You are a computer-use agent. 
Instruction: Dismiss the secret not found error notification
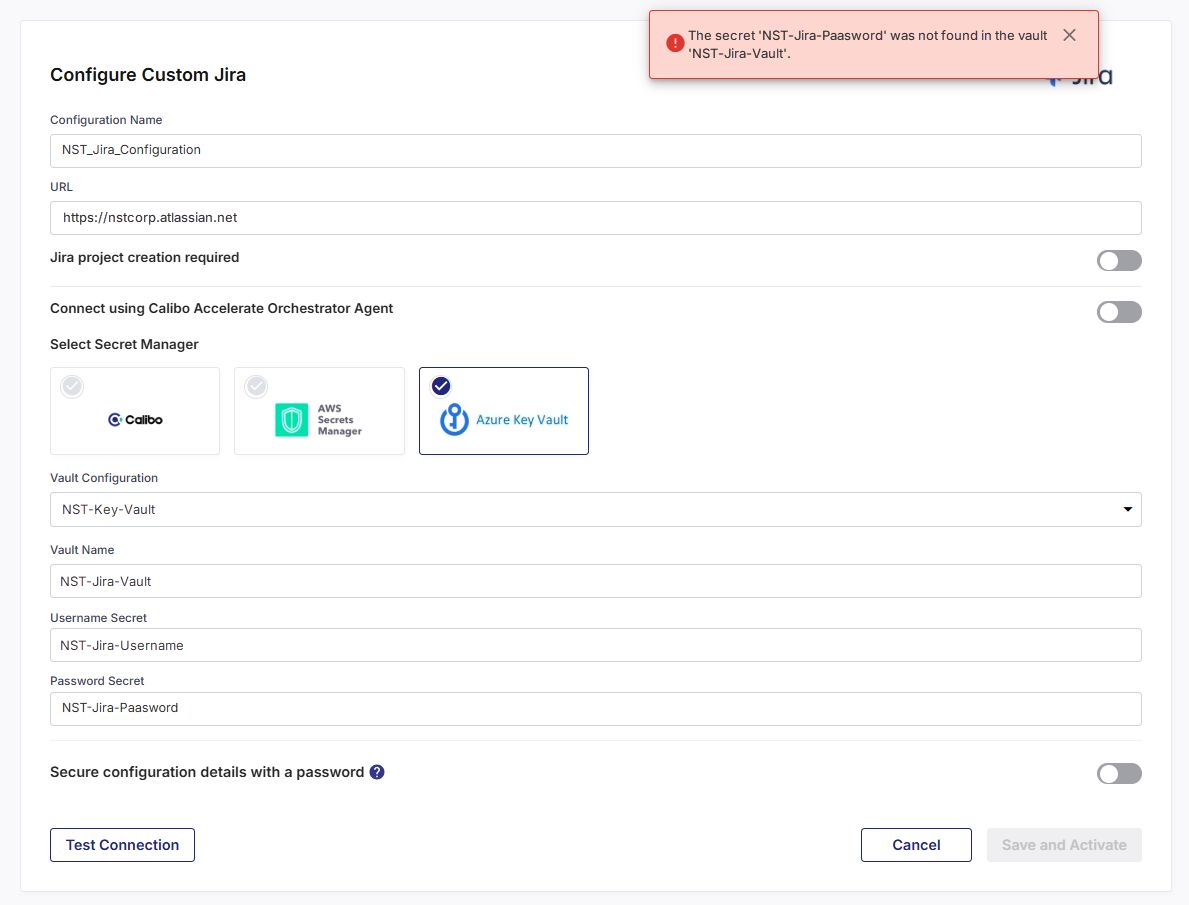pos(1069,35)
